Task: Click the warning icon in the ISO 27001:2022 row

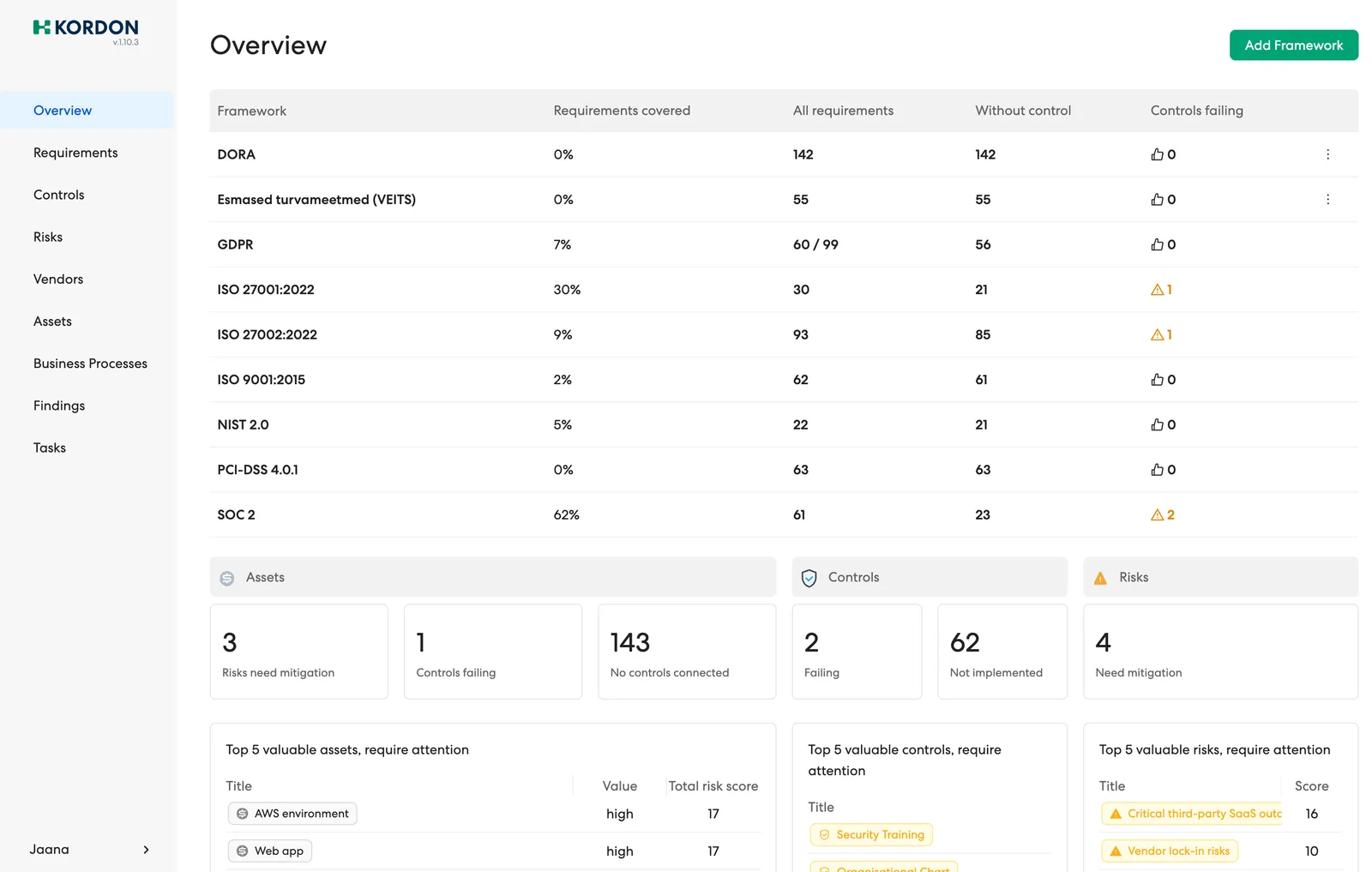Action: tap(1157, 290)
